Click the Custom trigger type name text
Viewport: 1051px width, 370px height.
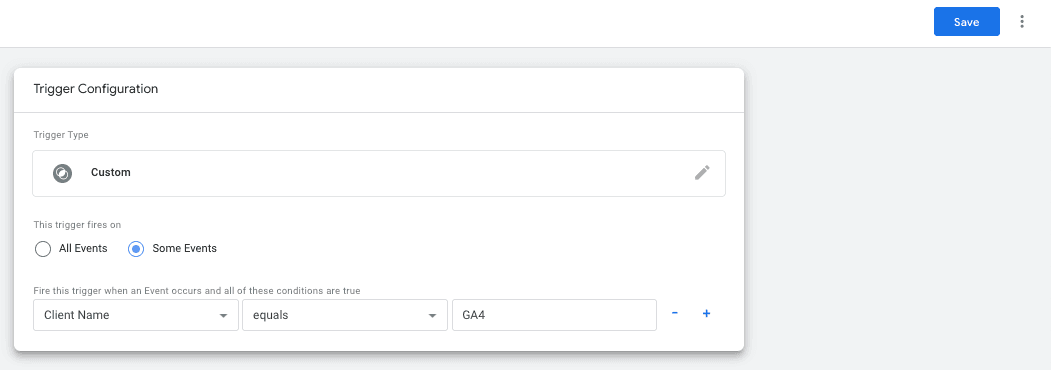click(x=111, y=173)
